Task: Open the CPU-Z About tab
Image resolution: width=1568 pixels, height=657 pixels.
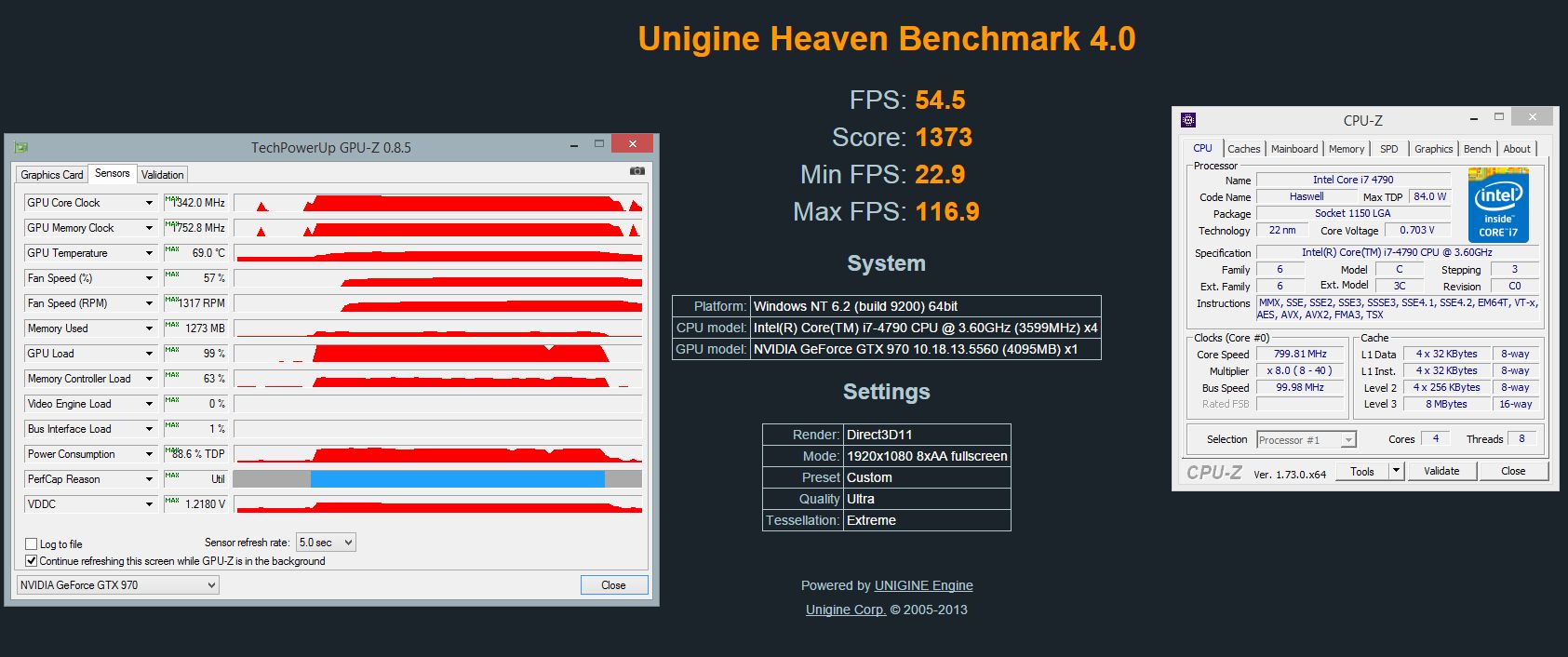Action: [1517, 149]
